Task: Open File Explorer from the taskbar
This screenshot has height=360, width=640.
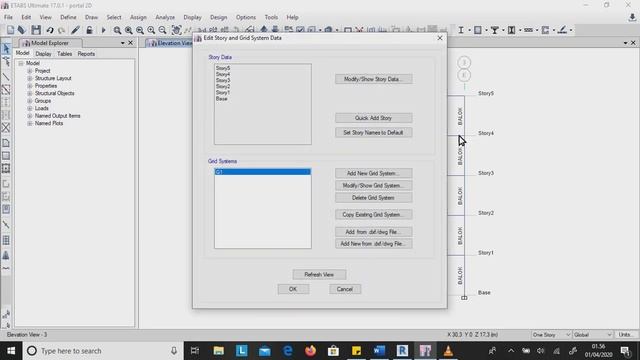Action: pos(219,351)
